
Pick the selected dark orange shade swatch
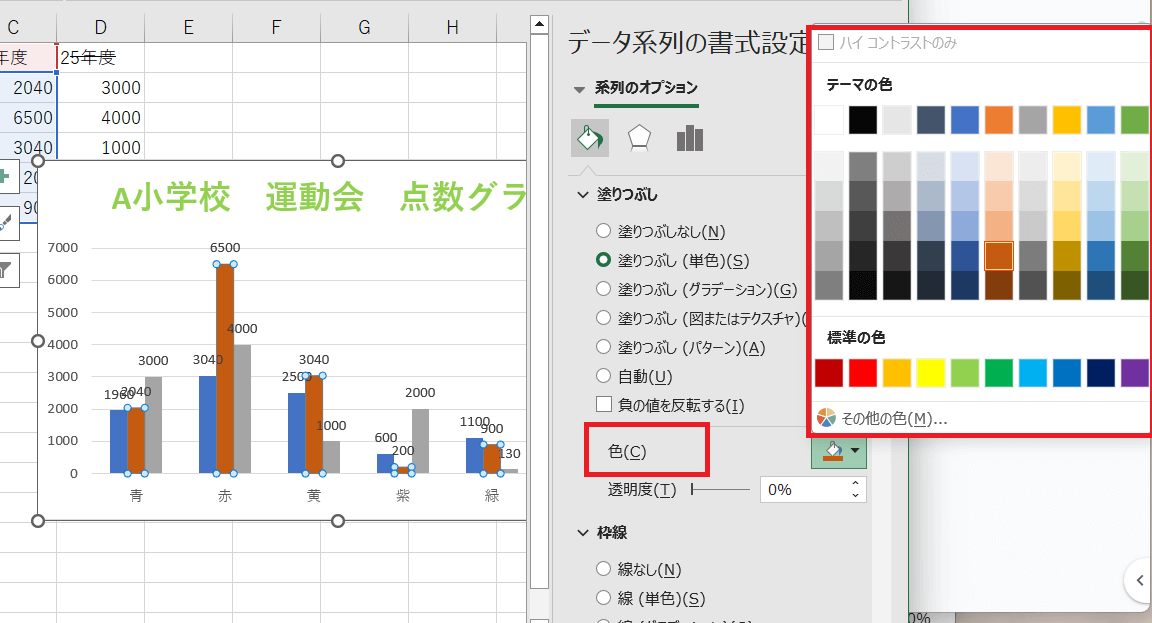point(998,256)
